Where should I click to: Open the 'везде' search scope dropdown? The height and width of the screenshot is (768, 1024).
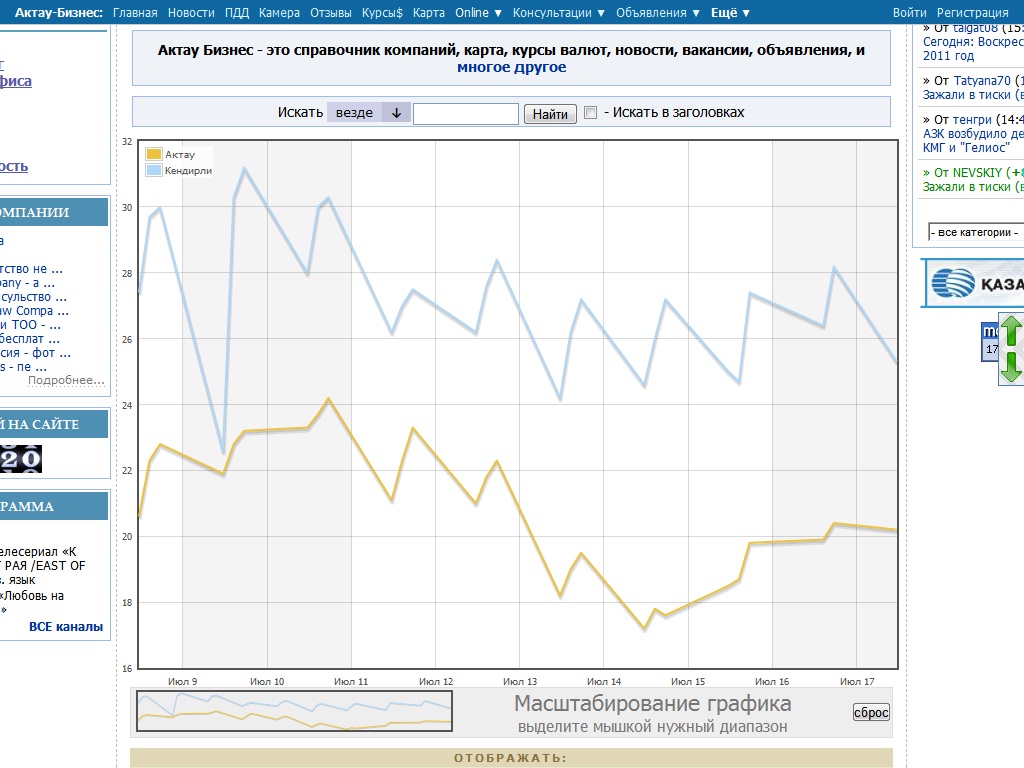pos(369,112)
